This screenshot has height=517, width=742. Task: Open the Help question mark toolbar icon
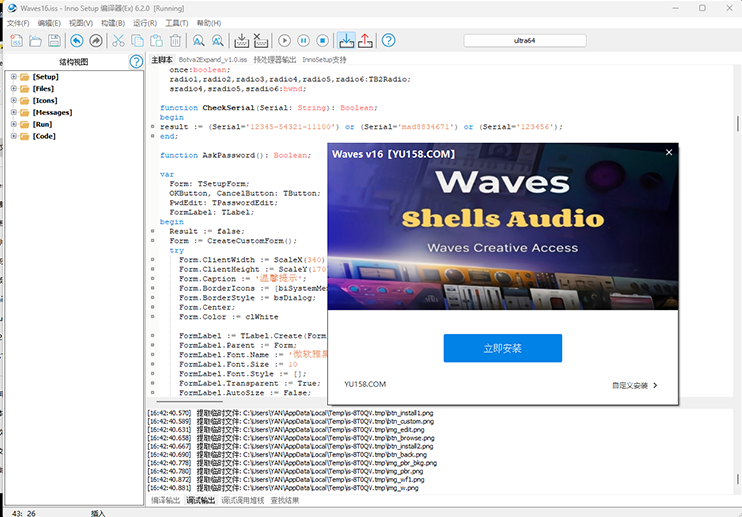click(389, 41)
